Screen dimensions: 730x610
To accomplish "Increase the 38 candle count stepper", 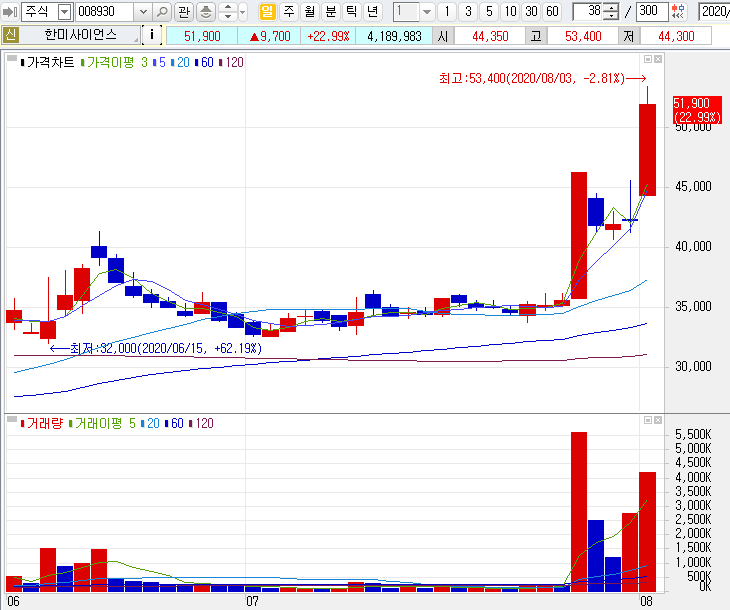I will pos(611,7).
